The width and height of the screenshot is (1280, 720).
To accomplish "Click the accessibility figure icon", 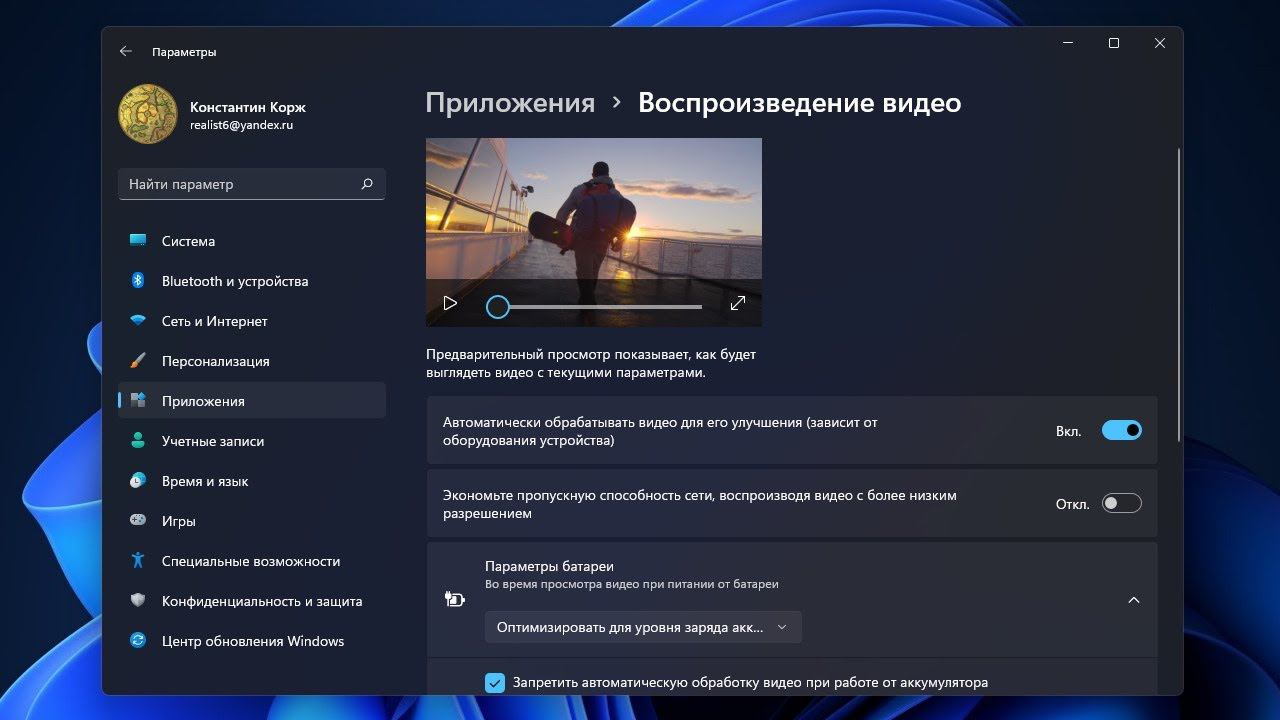I will (138, 561).
